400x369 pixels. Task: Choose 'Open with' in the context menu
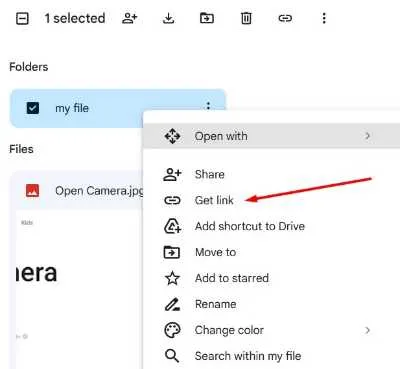tap(271, 136)
